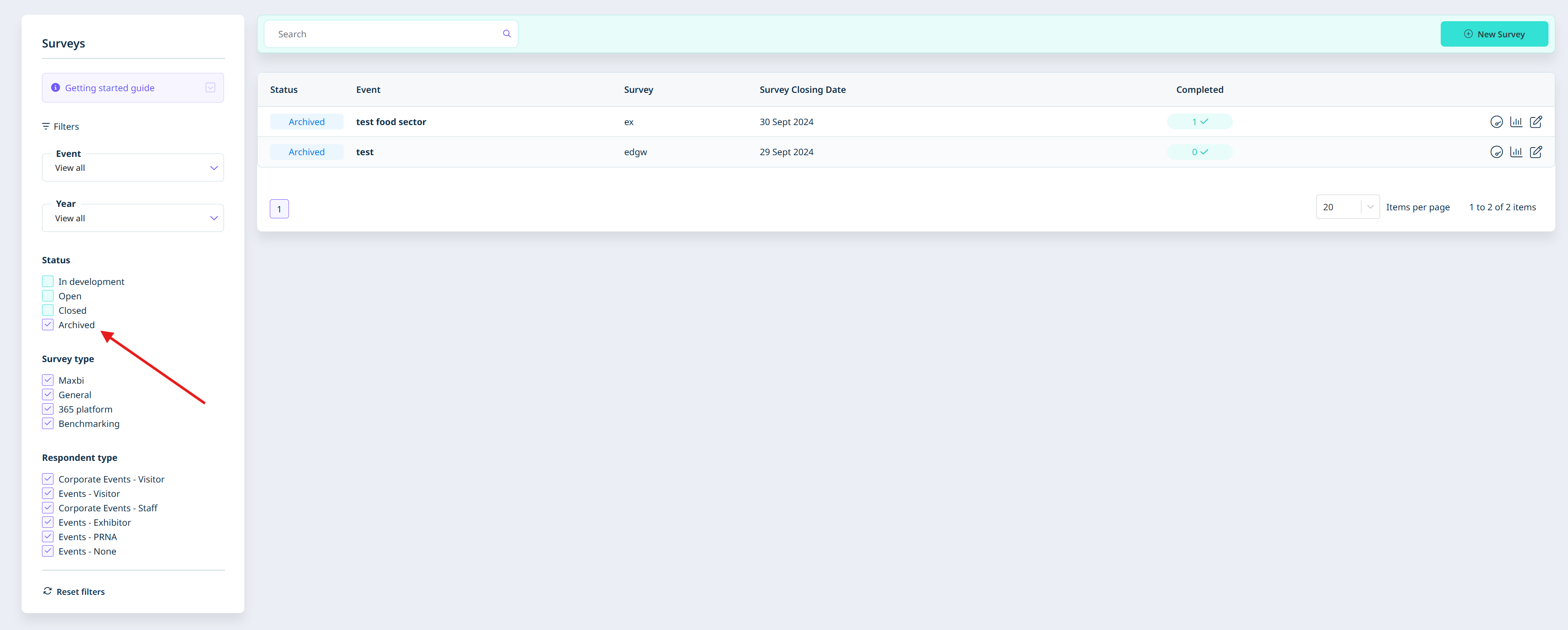Viewport: 1568px width, 630px height.
Task: Click the search magnifier icon
Action: point(507,33)
